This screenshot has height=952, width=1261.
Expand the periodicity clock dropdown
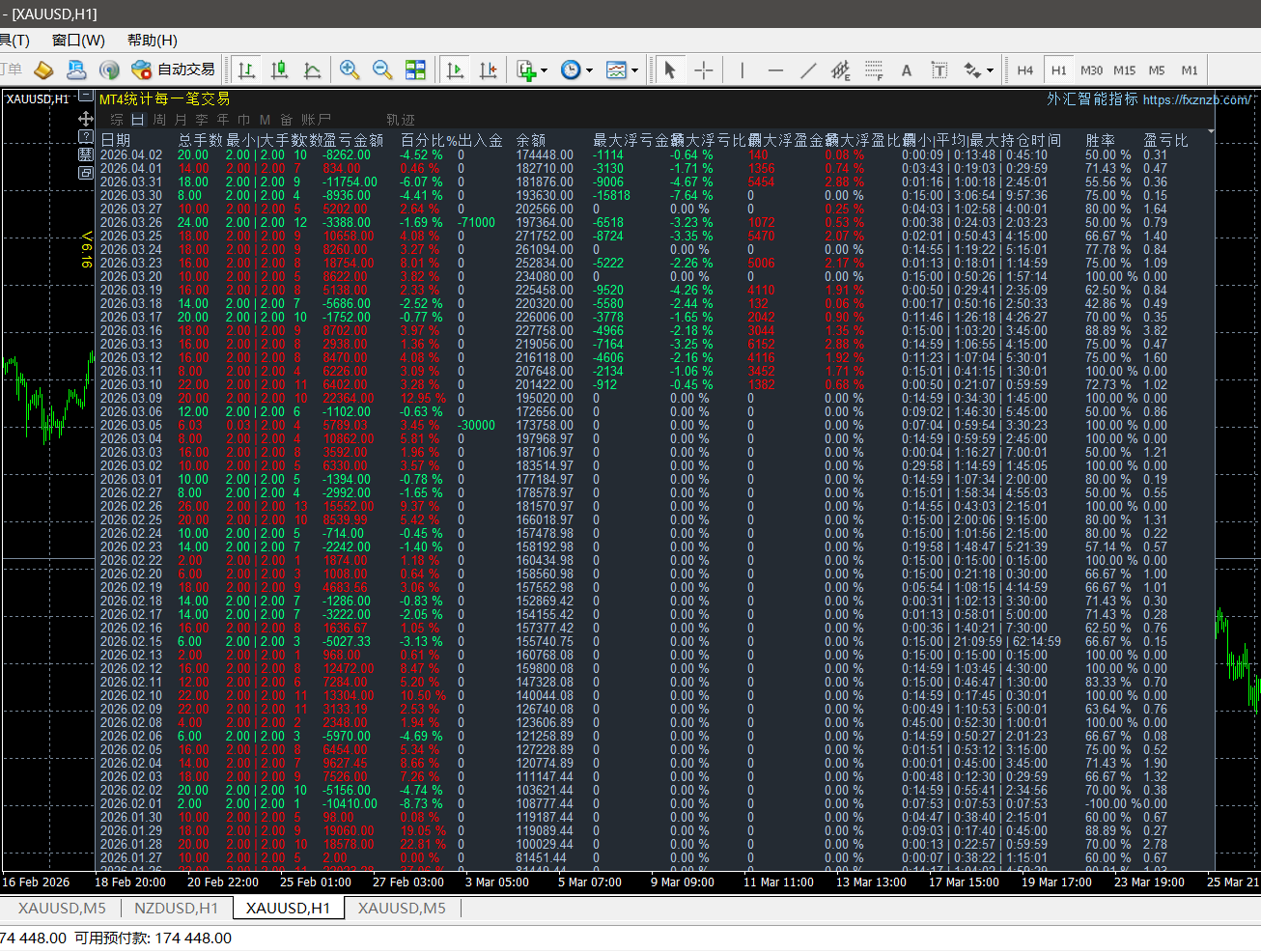click(x=589, y=70)
